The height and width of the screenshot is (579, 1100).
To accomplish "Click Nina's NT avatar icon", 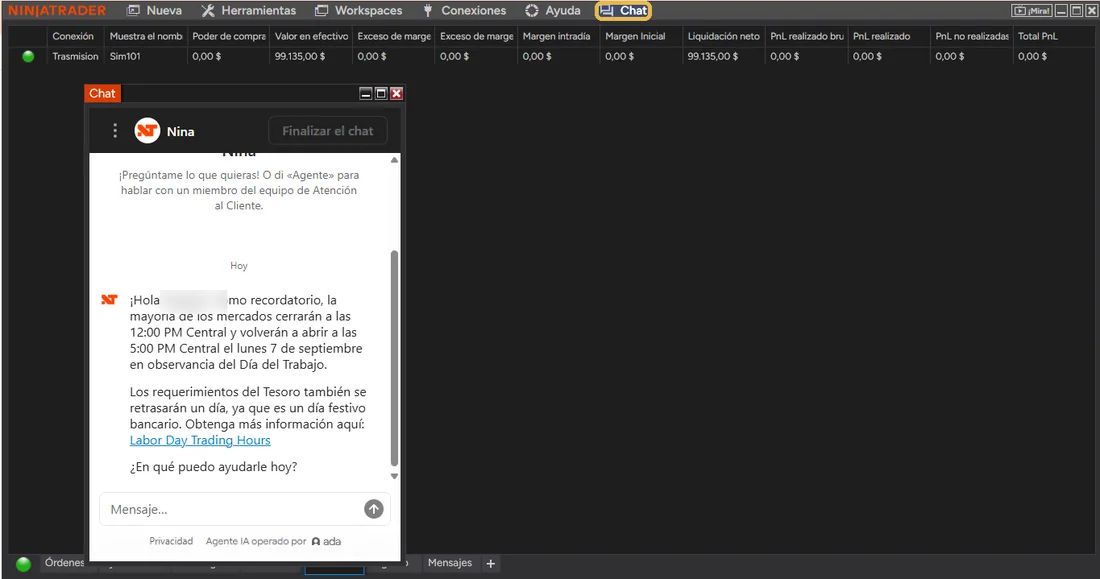I will pyautogui.click(x=147, y=131).
